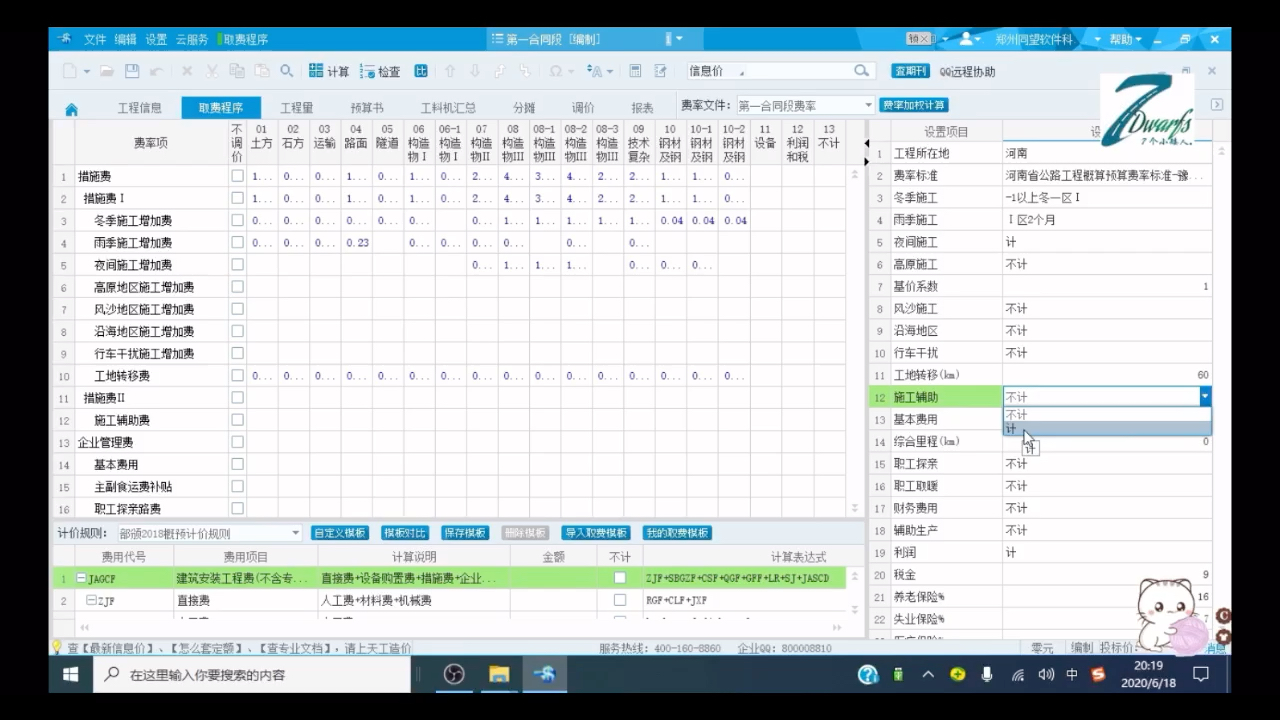Select 计 in the open 施工辅助 dropdown

point(1025,430)
